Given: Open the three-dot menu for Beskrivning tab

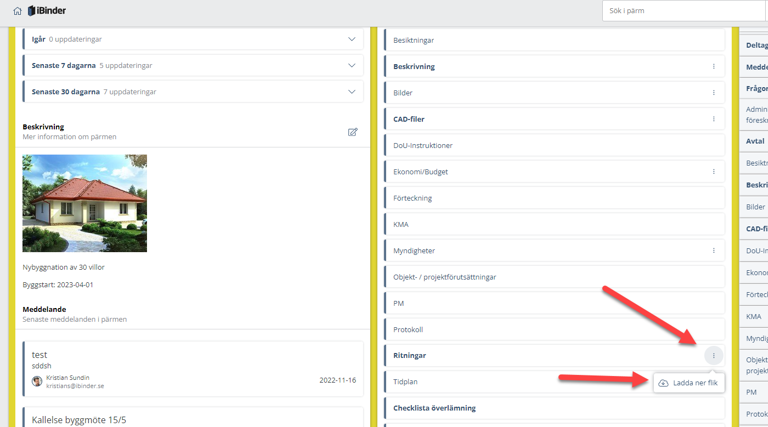Looking at the screenshot, I should 714,67.
